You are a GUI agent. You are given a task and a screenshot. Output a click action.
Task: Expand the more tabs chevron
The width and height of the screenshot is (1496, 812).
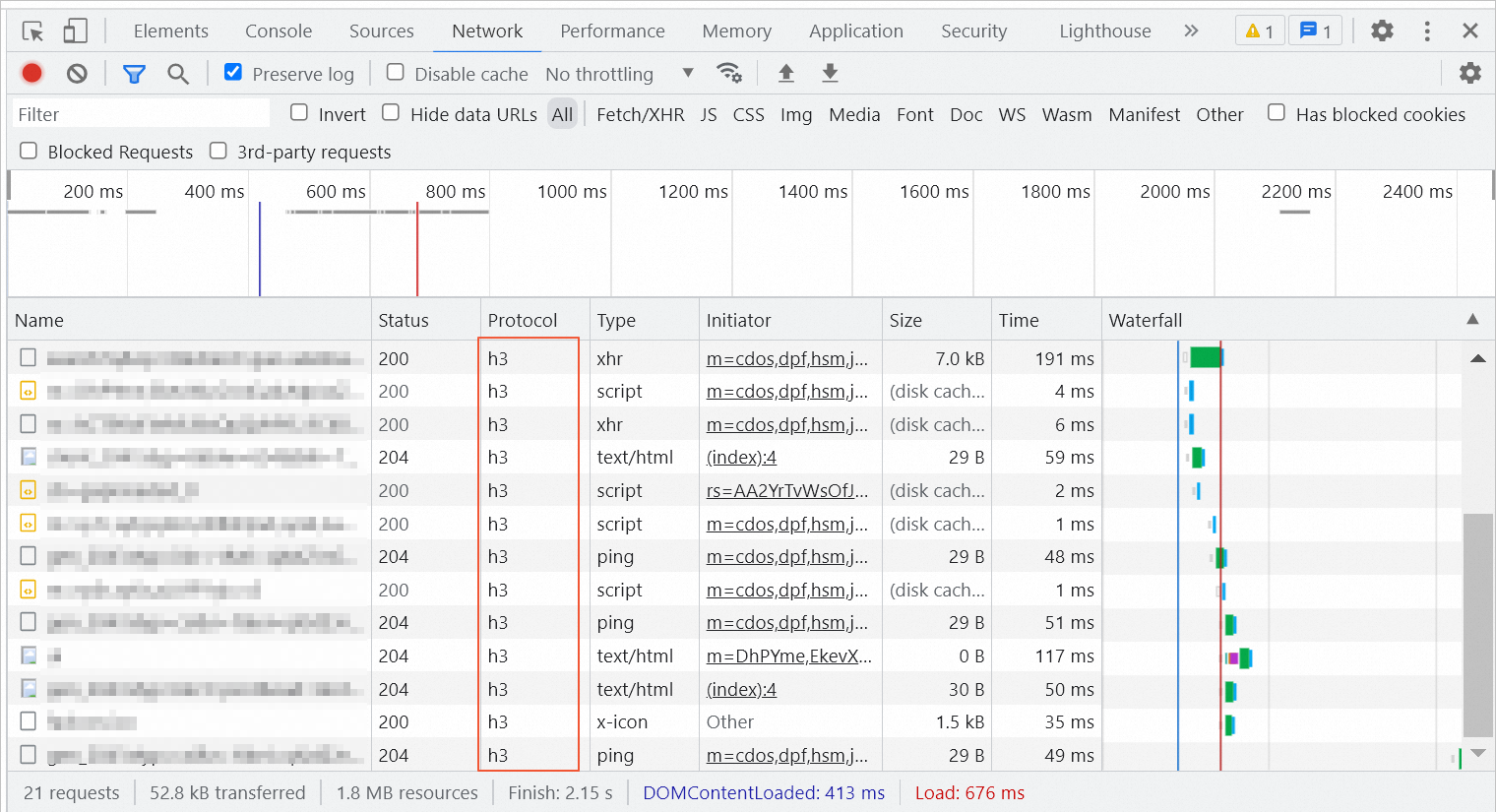pos(1191,31)
